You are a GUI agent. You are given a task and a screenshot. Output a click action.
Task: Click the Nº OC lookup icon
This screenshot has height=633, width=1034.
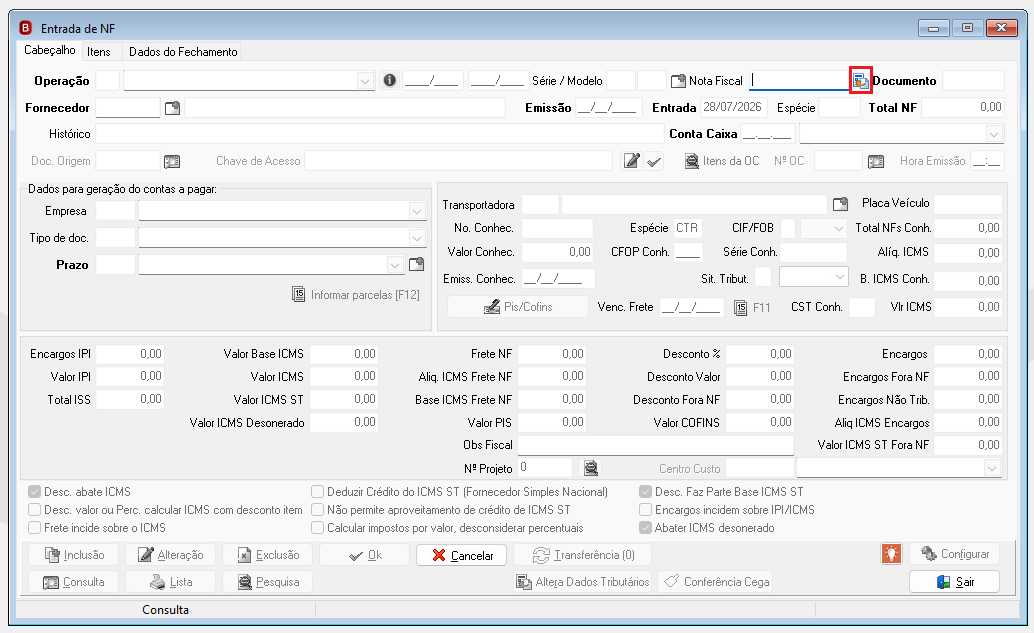(x=876, y=161)
